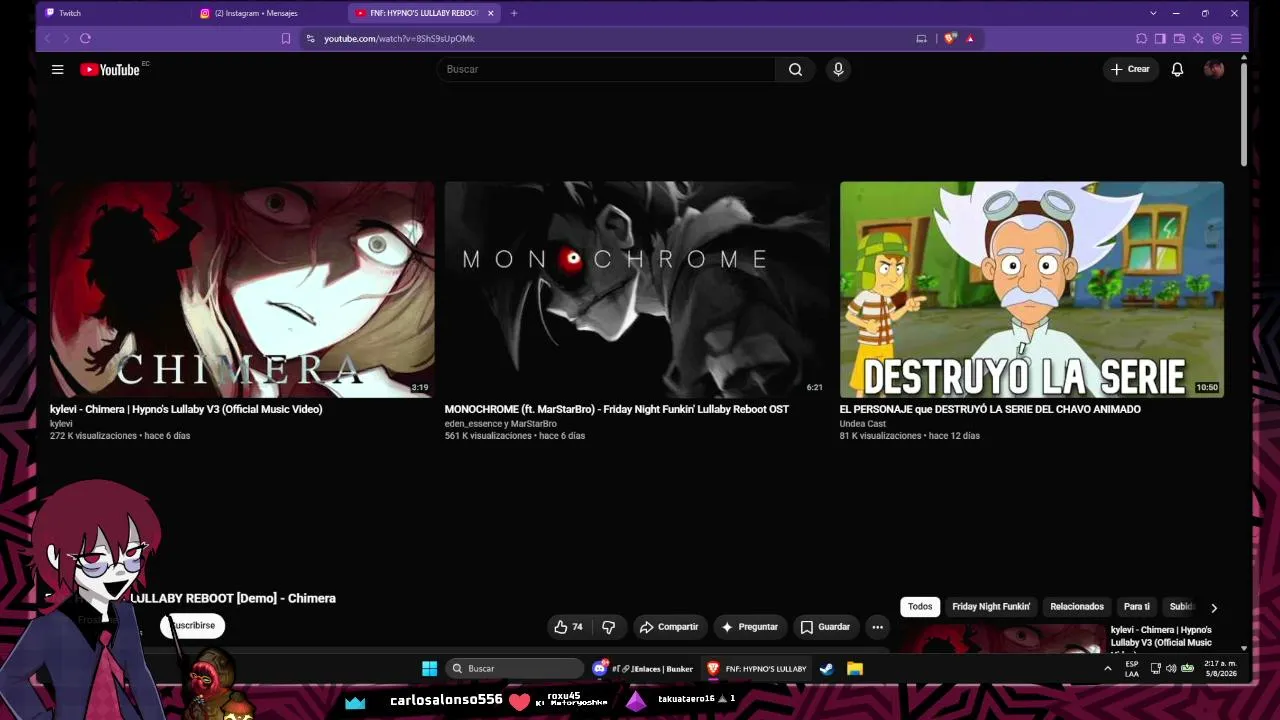The width and height of the screenshot is (1280, 720).
Task: Start voice search with the microphone icon
Action: click(838, 69)
